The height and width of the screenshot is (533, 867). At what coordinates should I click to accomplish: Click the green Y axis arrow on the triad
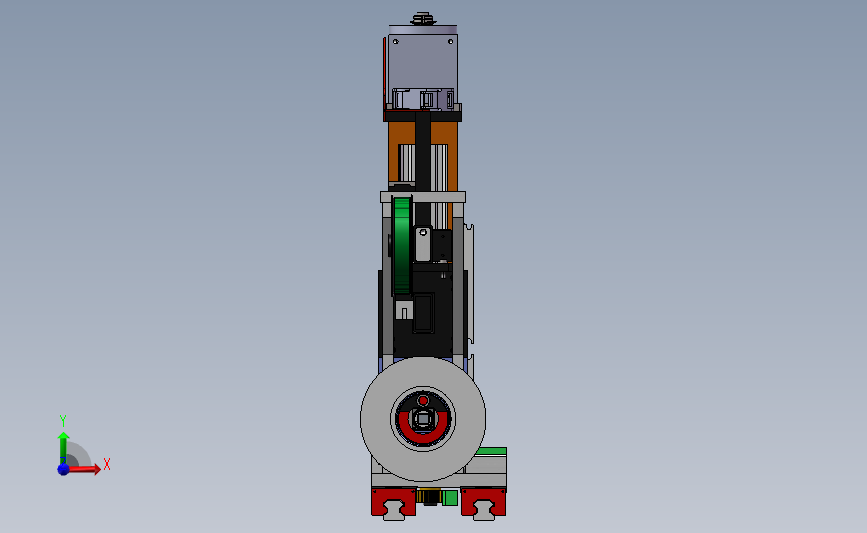point(64,448)
